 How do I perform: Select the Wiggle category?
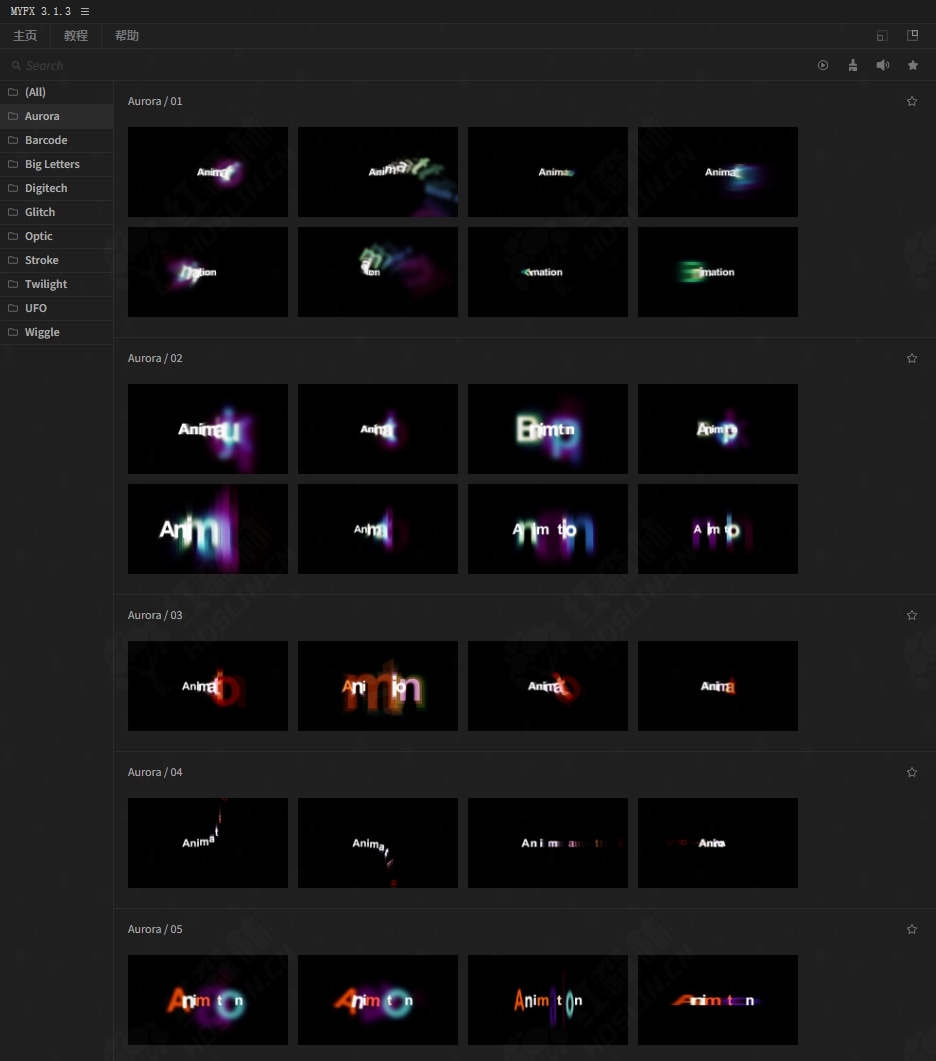click(x=57, y=332)
